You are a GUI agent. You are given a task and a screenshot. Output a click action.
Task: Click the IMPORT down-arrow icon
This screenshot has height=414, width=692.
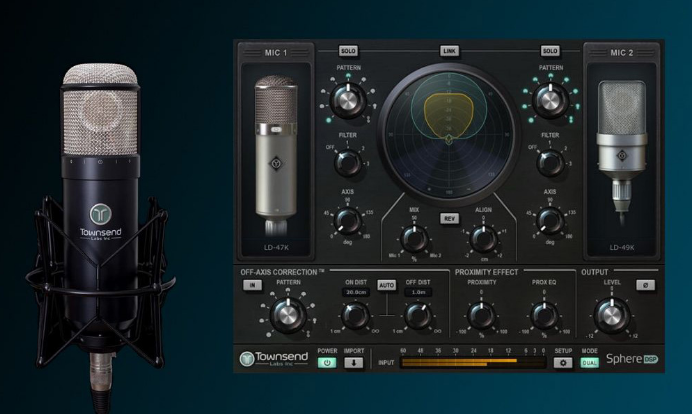click(x=354, y=363)
